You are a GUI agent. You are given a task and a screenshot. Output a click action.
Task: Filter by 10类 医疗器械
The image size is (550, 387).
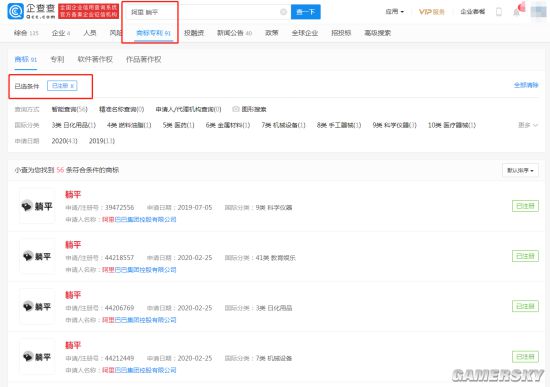click(452, 125)
